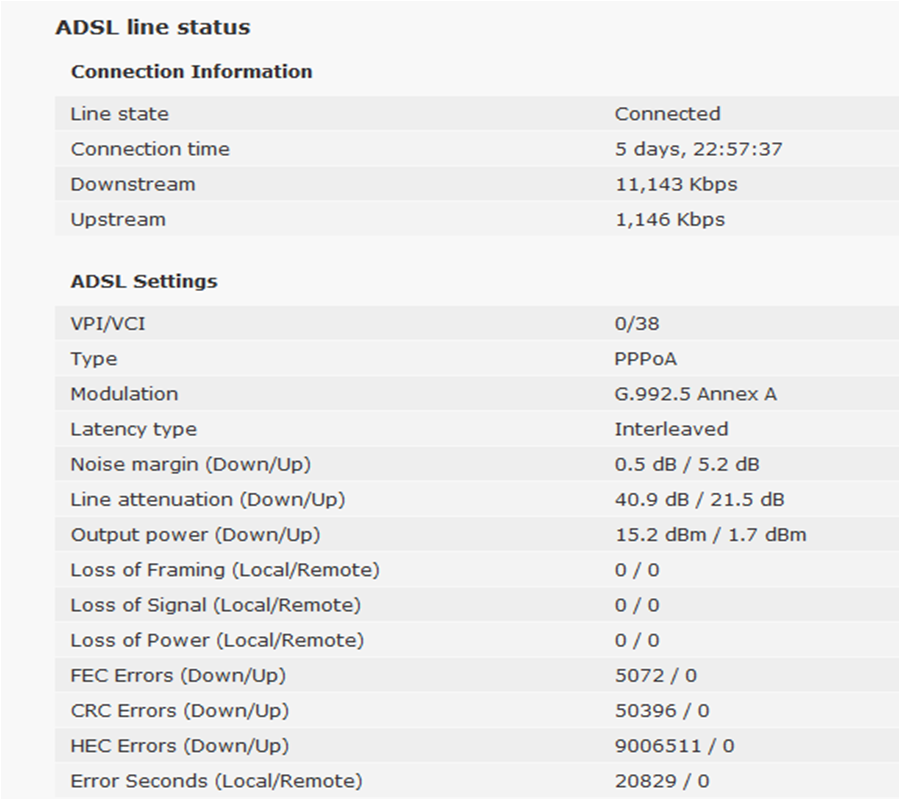
Task: Click the 'Noise margin (Down/Up)' label
Action: (x=191, y=464)
